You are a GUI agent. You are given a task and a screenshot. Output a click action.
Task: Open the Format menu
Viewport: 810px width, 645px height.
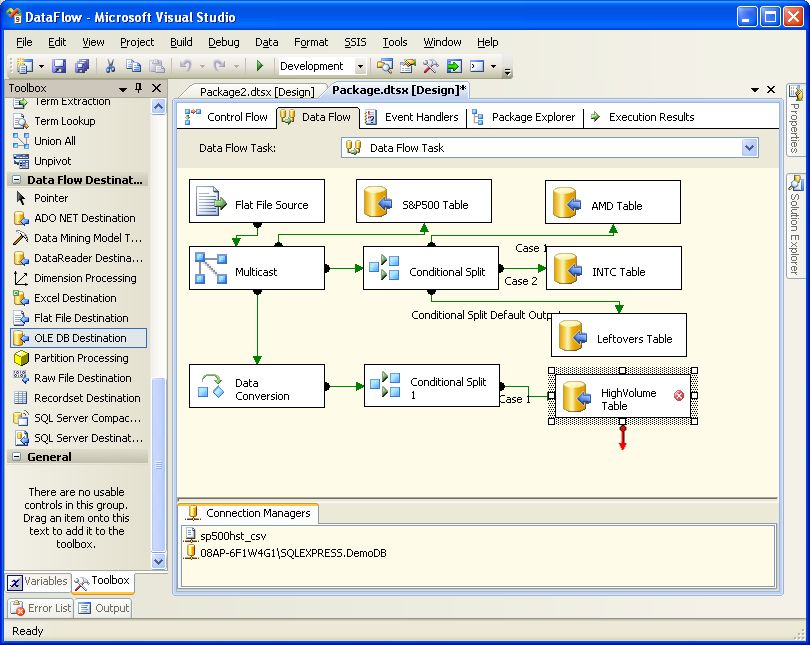tap(310, 42)
